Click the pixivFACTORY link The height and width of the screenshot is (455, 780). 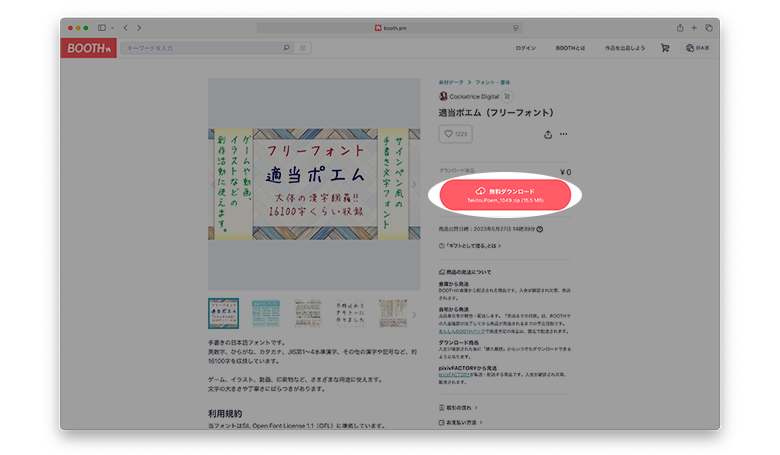[454, 375]
